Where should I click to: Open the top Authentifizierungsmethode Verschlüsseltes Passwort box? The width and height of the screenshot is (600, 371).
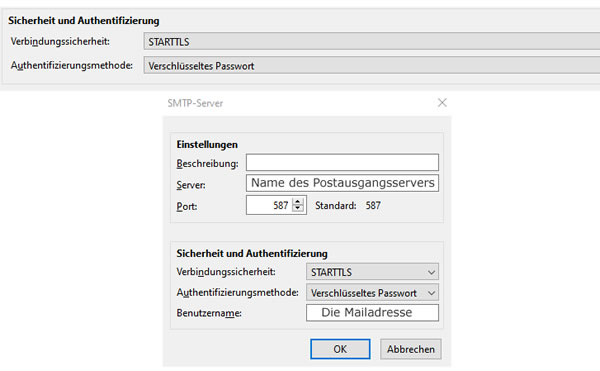[372, 65]
